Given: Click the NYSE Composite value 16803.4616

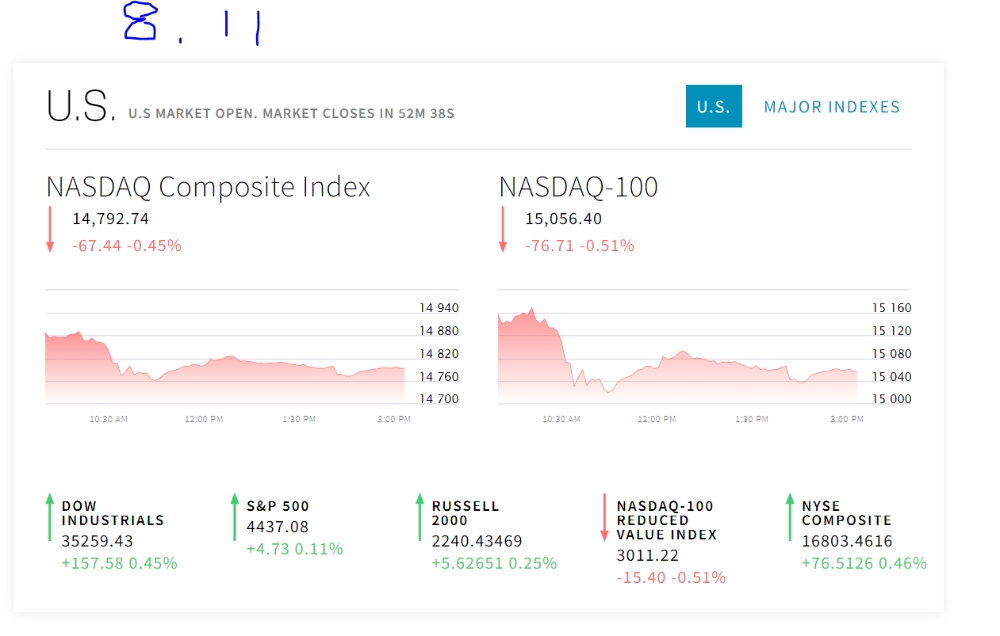Looking at the screenshot, I should coord(847,542).
